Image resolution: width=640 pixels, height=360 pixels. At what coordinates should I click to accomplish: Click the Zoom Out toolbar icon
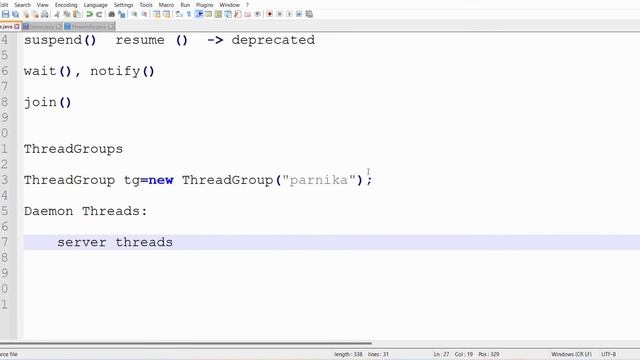pyautogui.click(x=144, y=14)
